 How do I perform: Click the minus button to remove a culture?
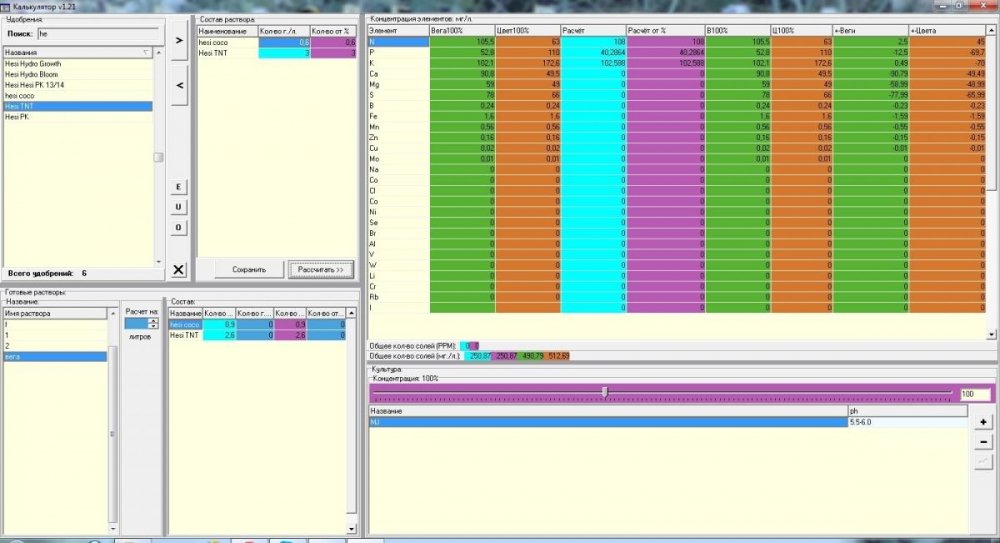coord(983,442)
